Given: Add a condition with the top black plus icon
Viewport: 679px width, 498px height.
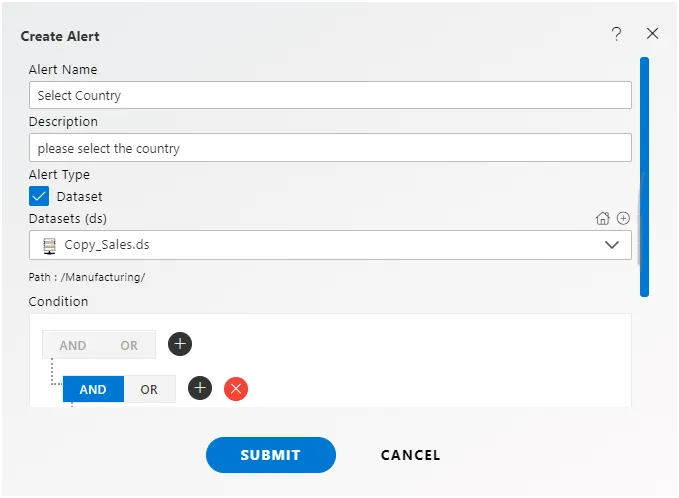Looking at the screenshot, I should coord(180,344).
